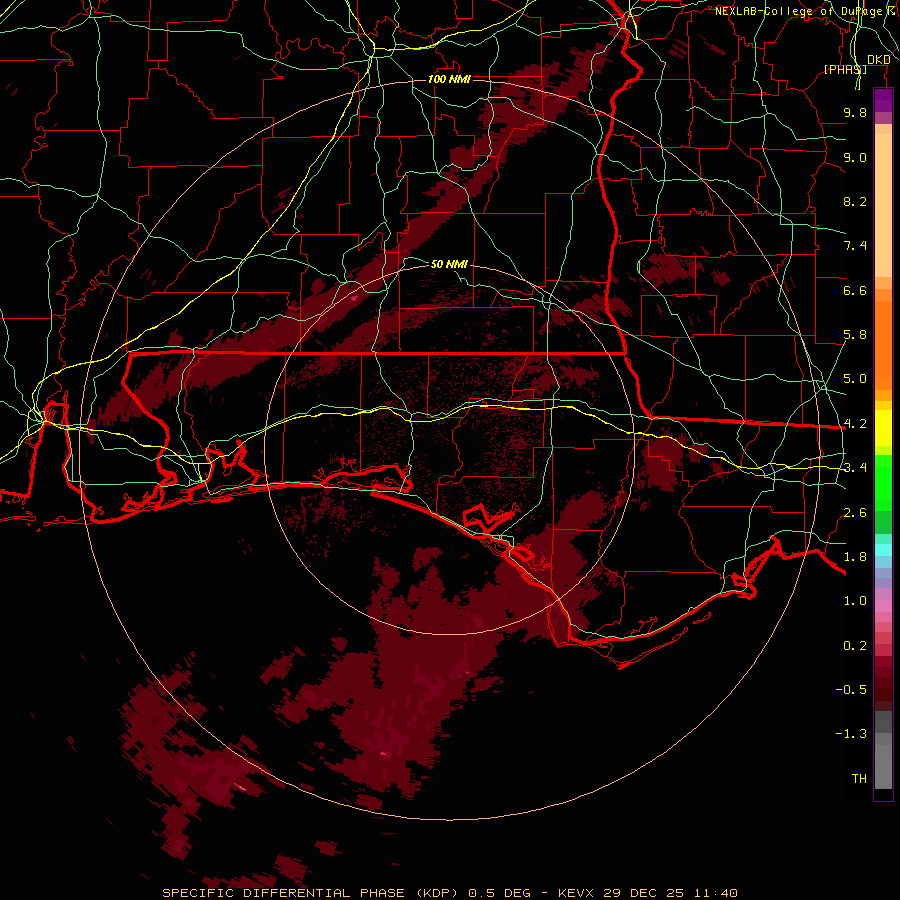The height and width of the screenshot is (900, 900).
Task: Click the TH label on the color scale
Action: (859, 779)
